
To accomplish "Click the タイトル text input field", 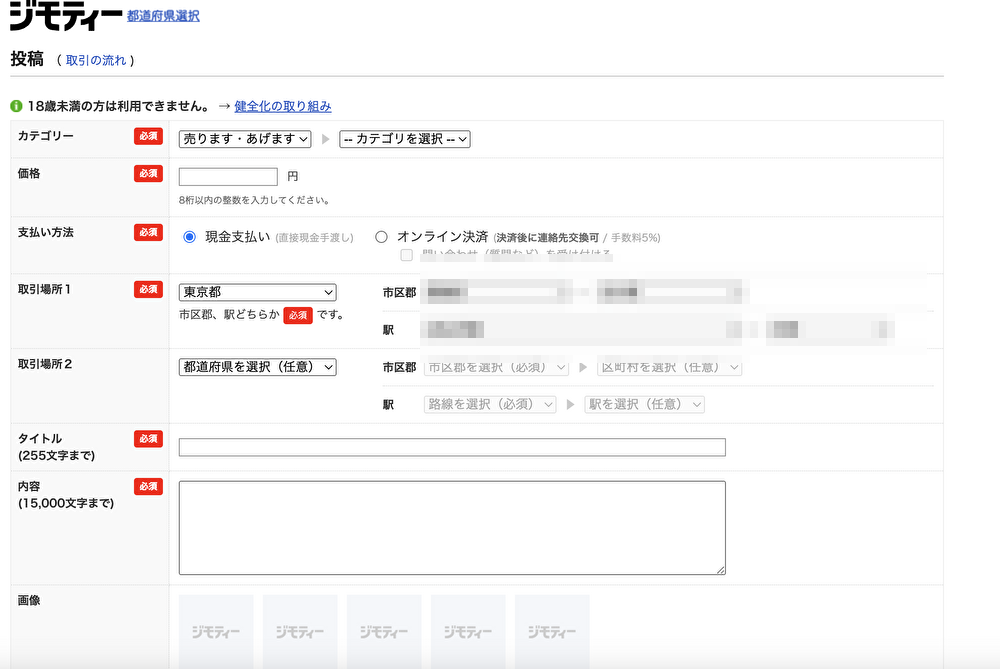I will tap(452, 447).
